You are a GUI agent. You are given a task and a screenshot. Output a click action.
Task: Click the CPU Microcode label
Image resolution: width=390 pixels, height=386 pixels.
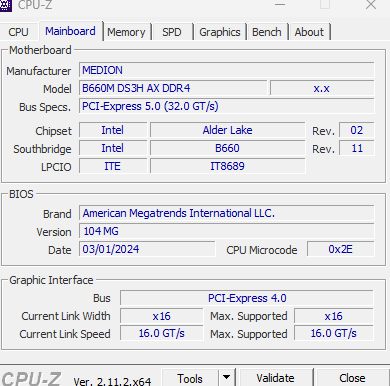pyautogui.click(x=262, y=250)
